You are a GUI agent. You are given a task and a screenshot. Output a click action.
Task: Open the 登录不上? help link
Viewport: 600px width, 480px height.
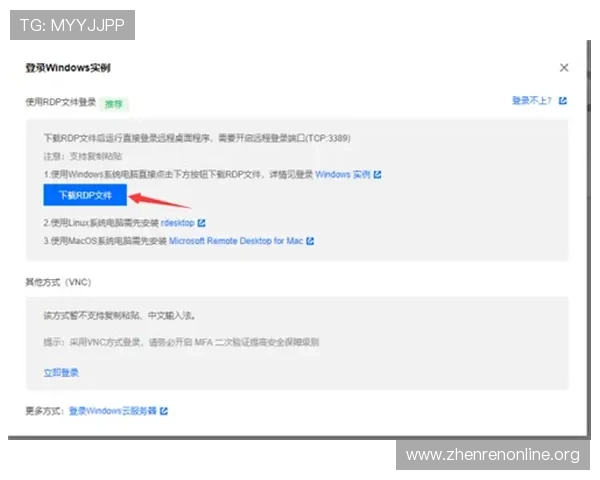532,101
